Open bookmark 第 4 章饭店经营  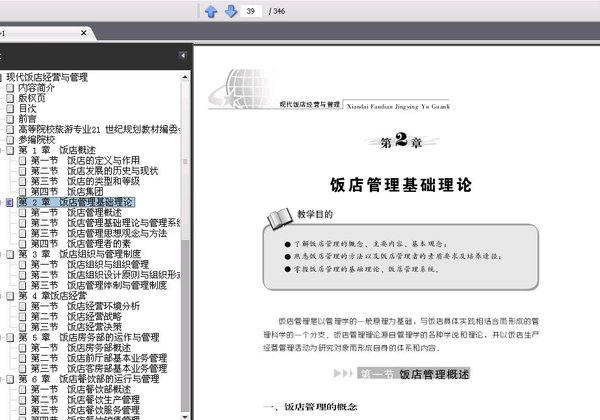pos(53,296)
